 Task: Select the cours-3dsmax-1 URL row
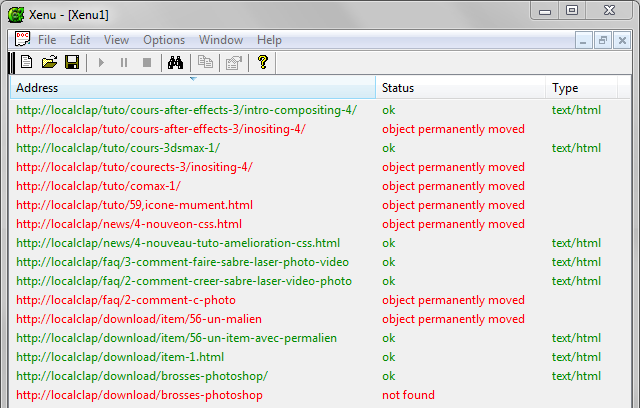[x=118, y=148]
